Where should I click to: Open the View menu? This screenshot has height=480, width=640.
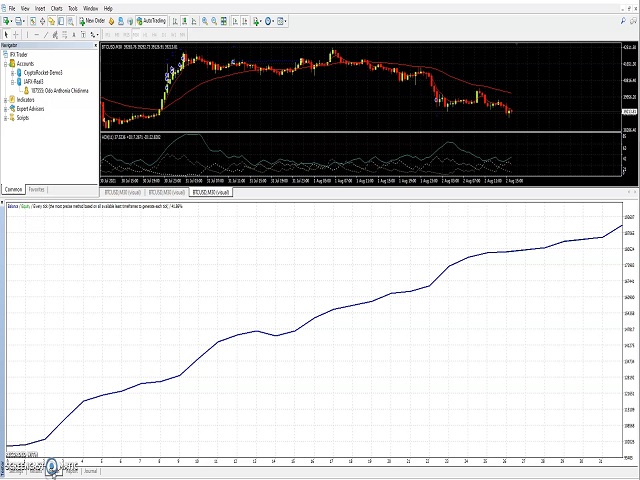click(x=25, y=8)
